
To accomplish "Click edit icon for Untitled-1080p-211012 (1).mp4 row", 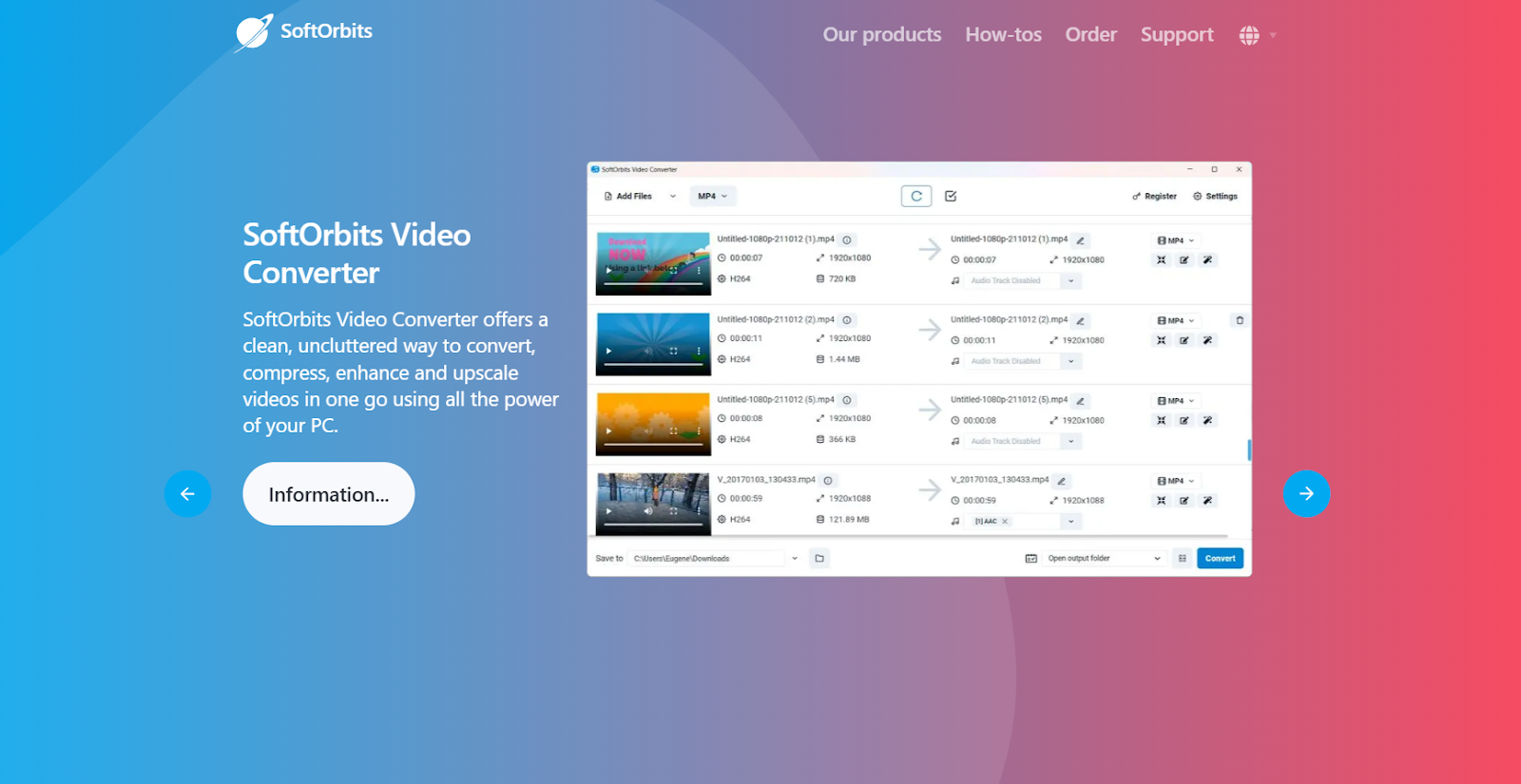I will pos(1184,260).
